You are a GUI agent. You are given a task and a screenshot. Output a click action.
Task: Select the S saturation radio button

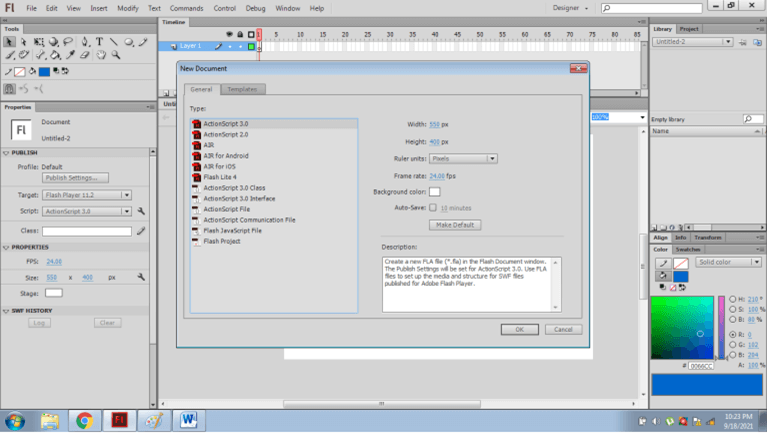tap(732, 309)
